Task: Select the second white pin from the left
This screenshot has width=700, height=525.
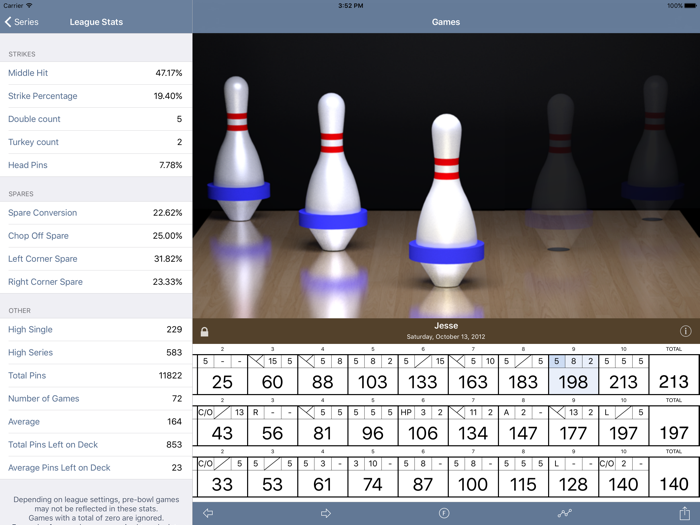Action: pyautogui.click(x=333, y=172)
